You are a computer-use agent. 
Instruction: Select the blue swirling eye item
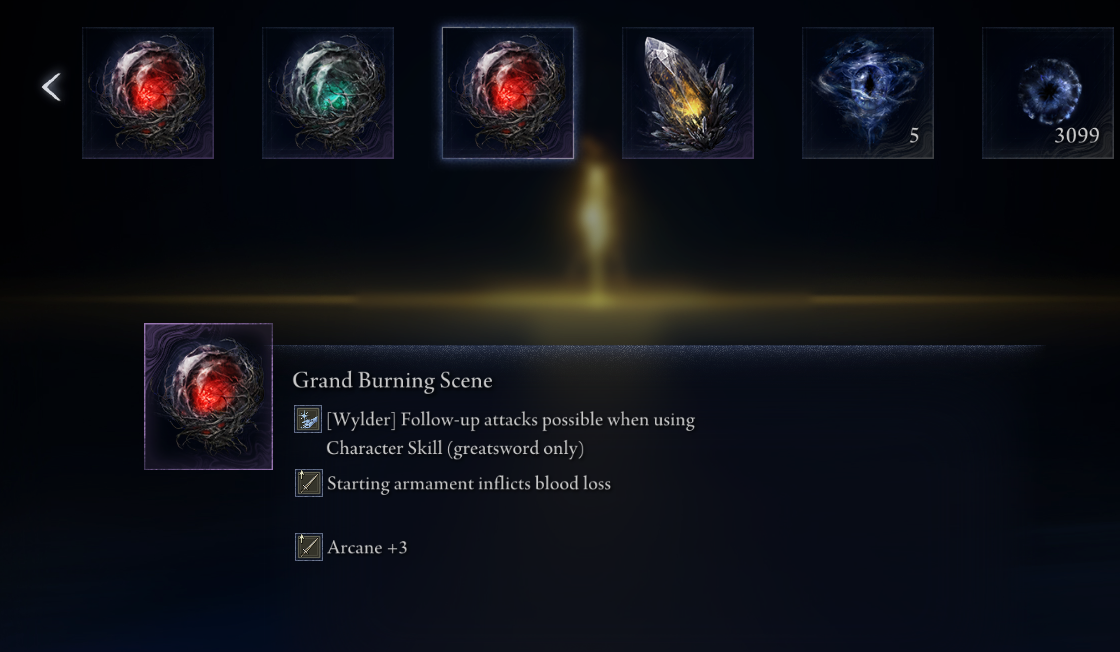868,93
